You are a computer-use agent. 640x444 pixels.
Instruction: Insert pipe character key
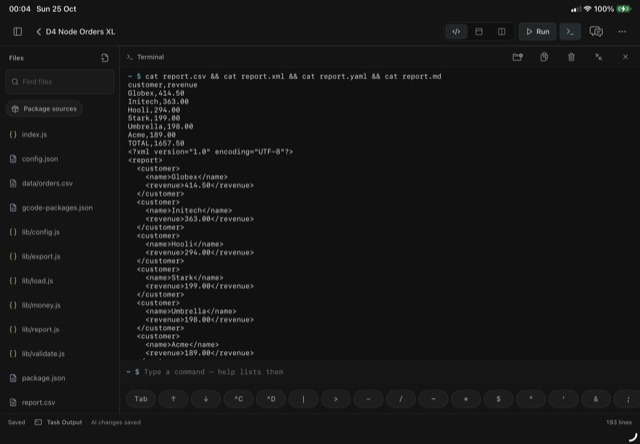pos(303,399)
